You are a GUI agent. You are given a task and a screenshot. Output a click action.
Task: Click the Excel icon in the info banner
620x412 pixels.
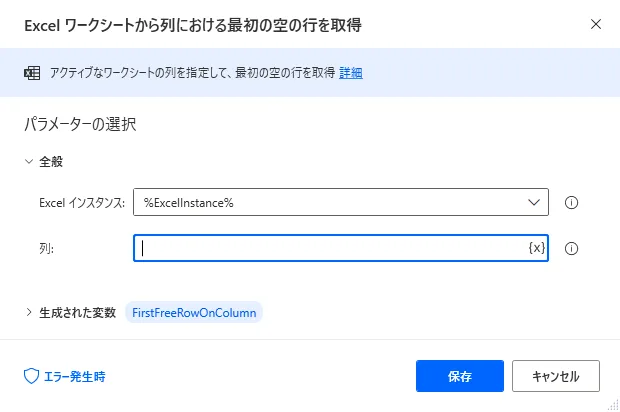[x=30, y=73]
